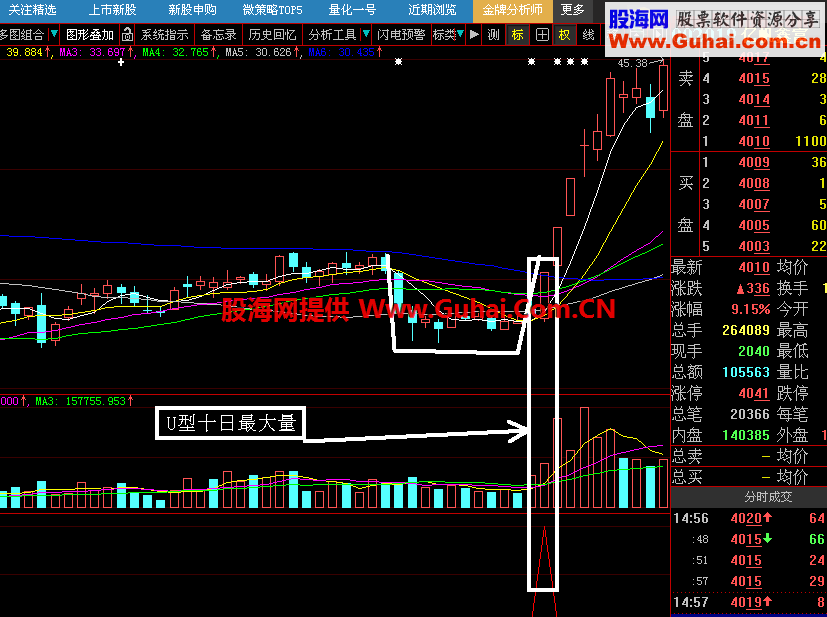Click the volume MA3 157755.953 label
Viewport: 827px width, 617px height.
83,401
